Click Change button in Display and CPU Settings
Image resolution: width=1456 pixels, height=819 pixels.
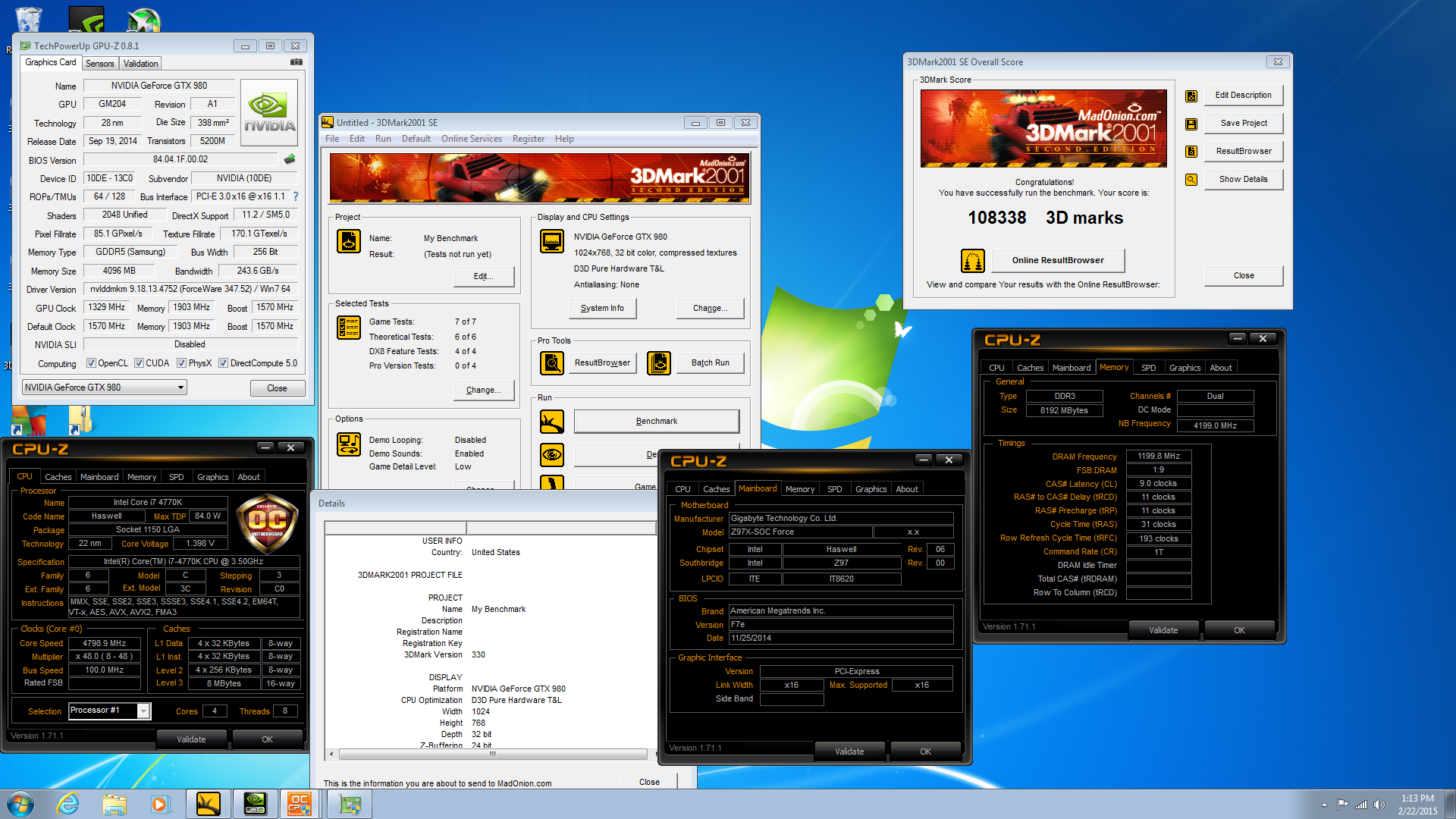pos(711,309)
